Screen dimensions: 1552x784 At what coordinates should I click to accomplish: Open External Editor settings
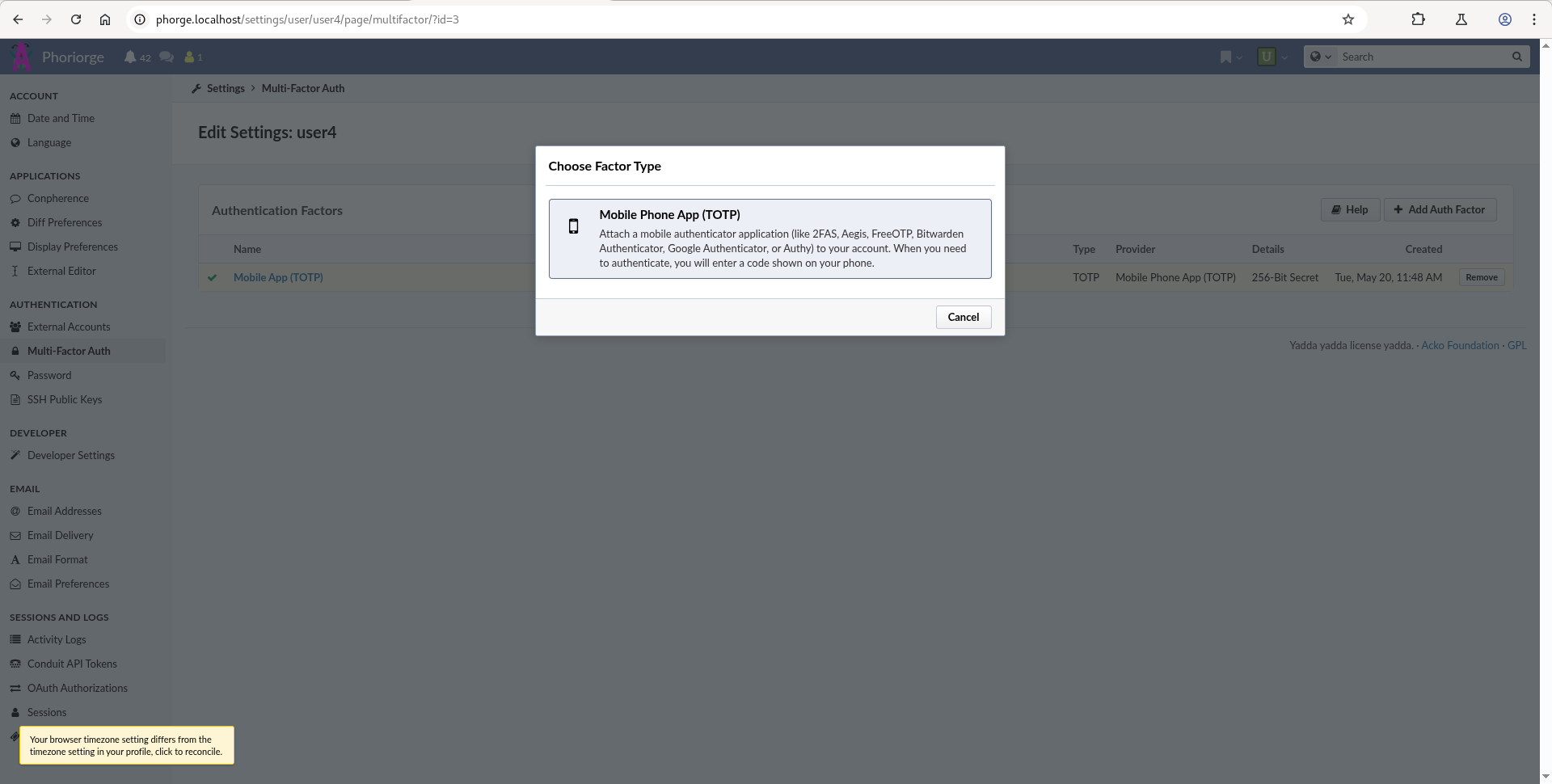pos(61,271)
